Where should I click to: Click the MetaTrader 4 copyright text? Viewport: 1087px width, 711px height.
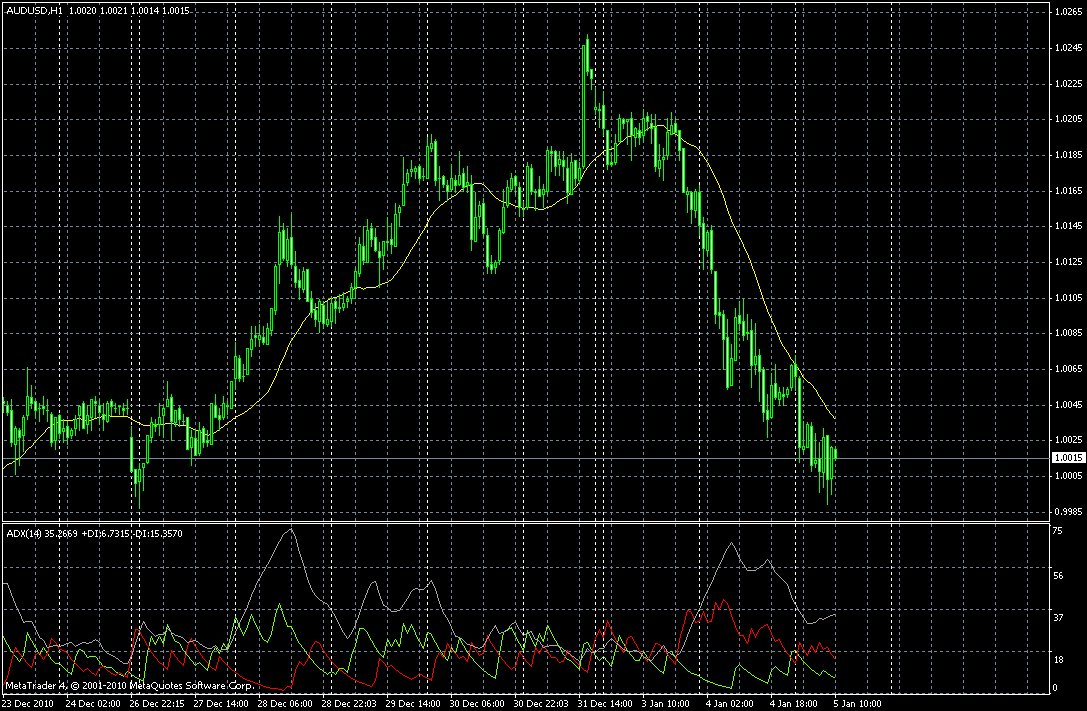tap(129, 686)
